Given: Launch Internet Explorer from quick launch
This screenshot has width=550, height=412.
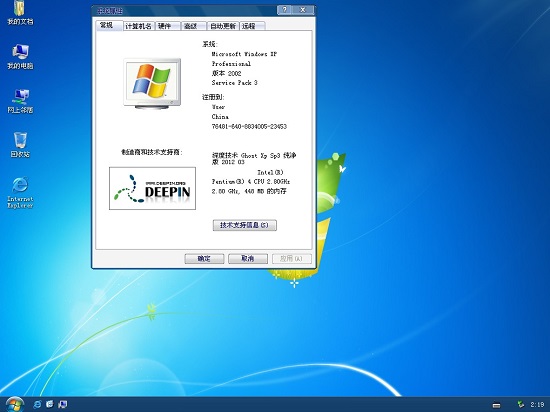Looking at the screenshot, I should pos(37,404).
